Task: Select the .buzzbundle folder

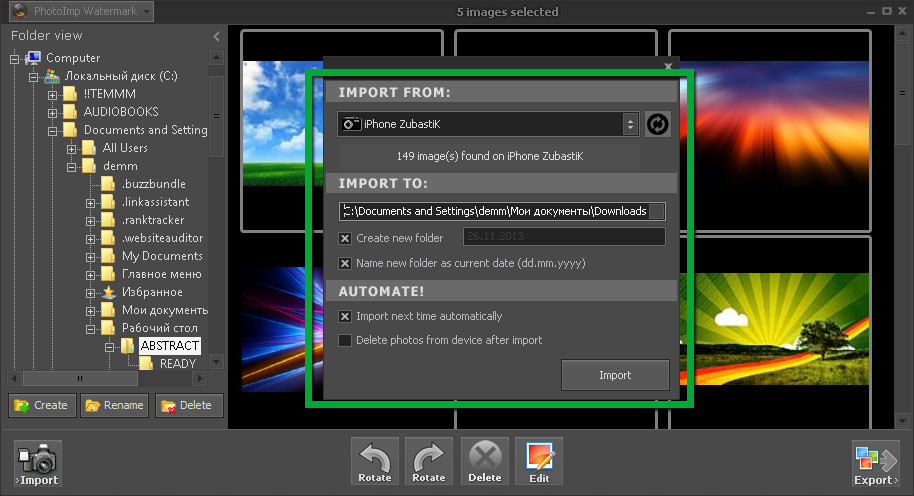Action: 154,184
